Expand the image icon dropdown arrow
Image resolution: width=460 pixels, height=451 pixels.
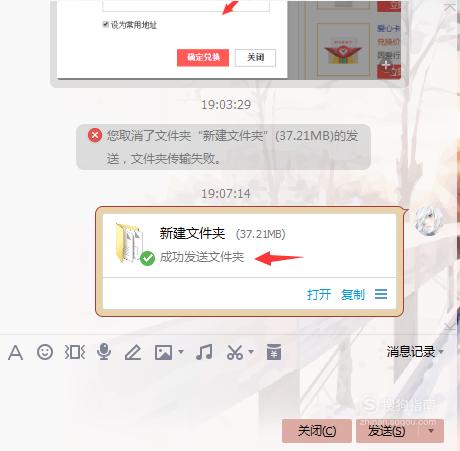point(181,351)
